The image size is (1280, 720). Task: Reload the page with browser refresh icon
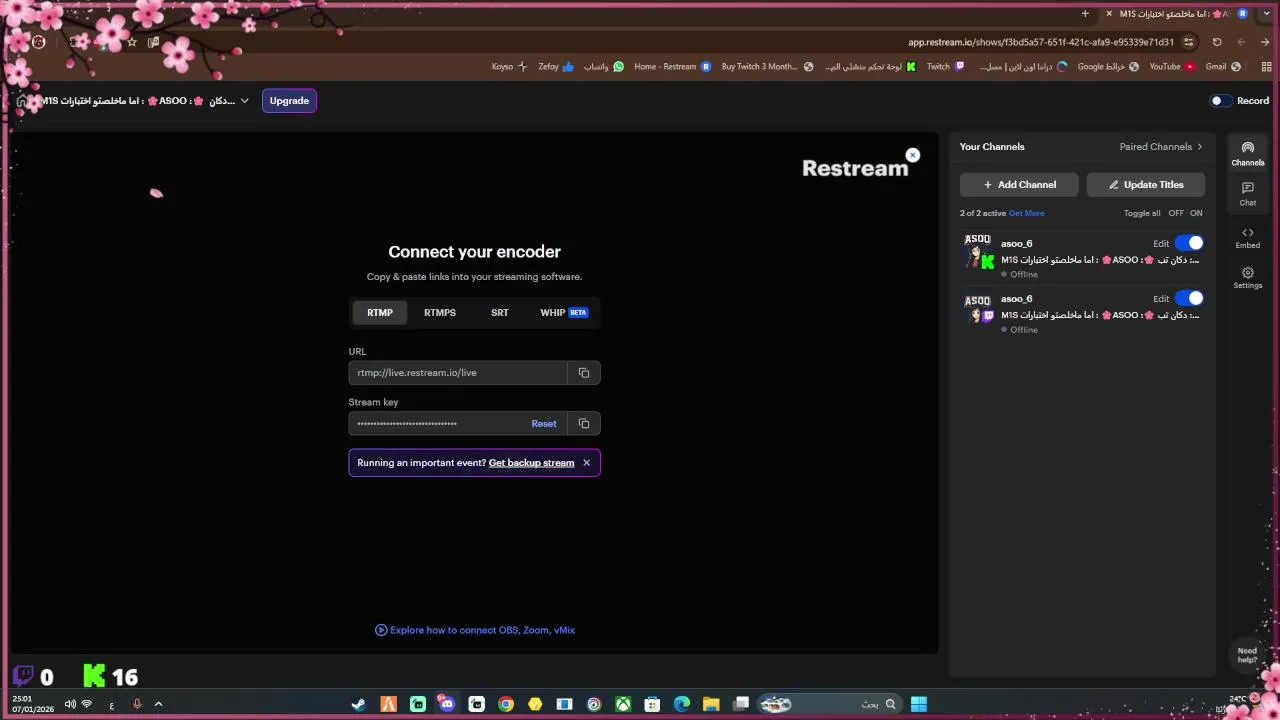pos(1217,42)
